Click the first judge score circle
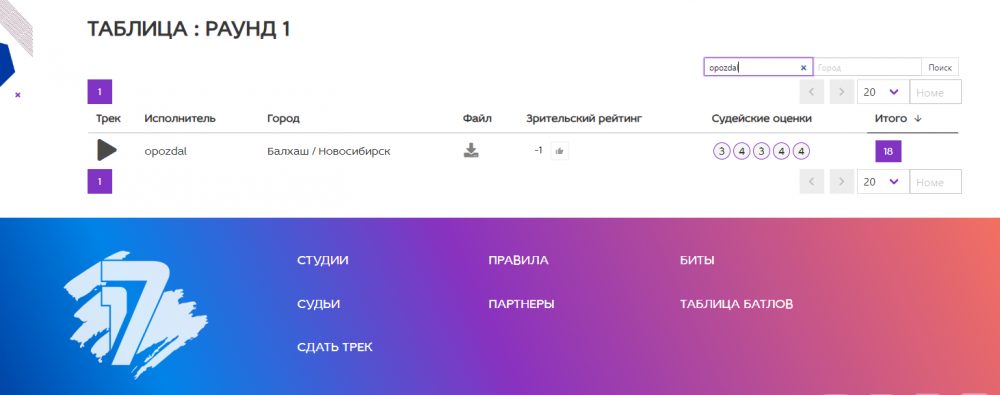The height and width of the screenshot is (395, 1000). 721,151
